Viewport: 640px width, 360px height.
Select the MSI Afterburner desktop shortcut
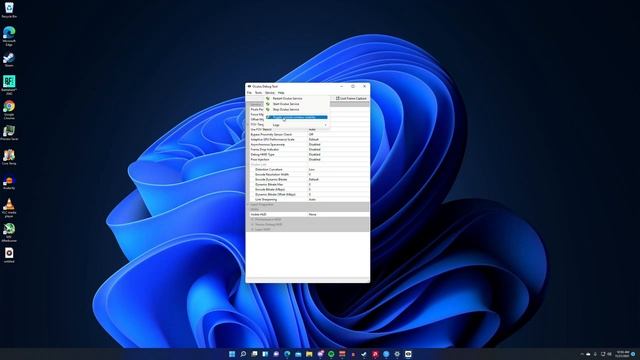click(x=9, y=232)
